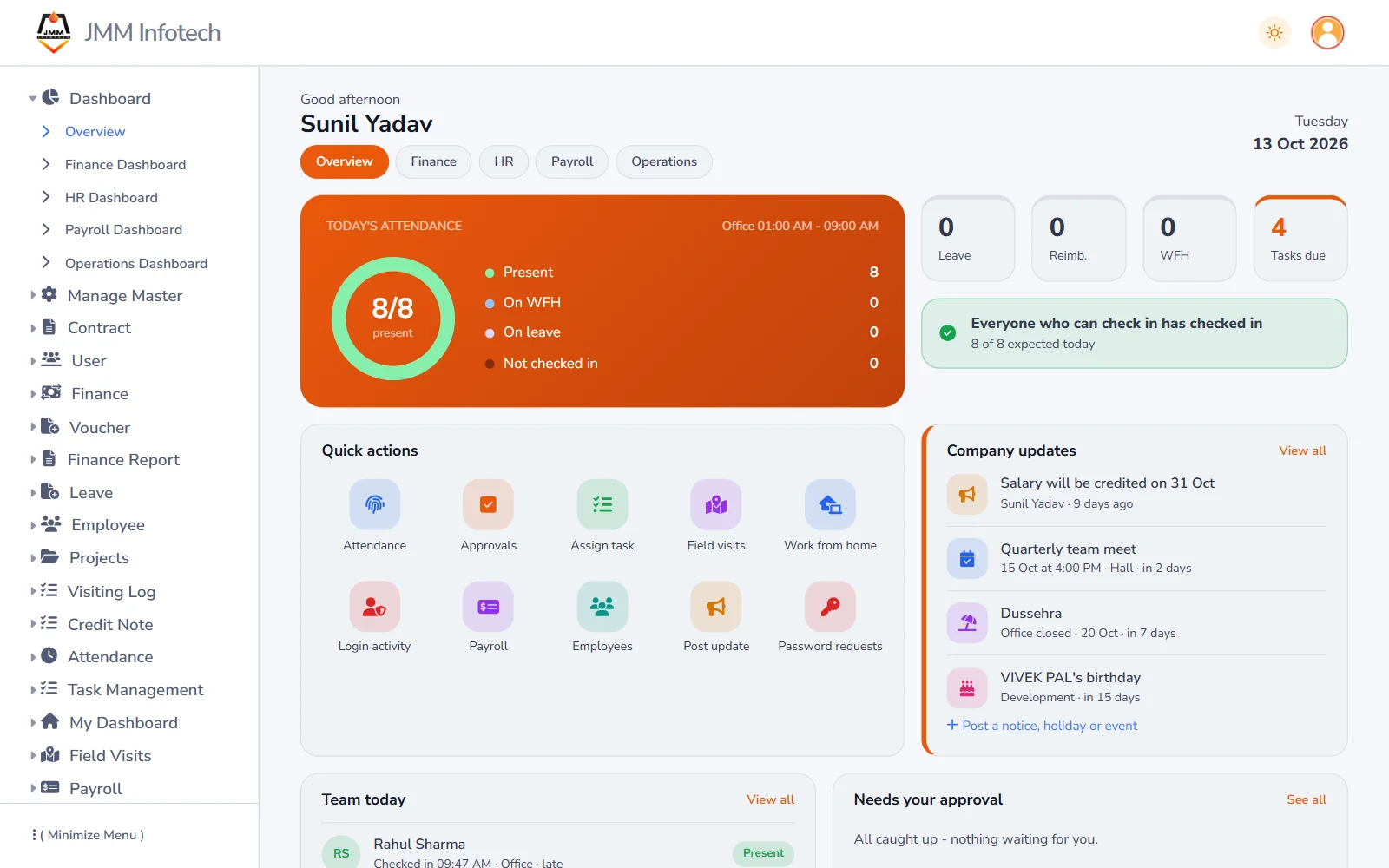Viewport: 1389px width, 868px height.
Task: Expand the Leave menu section
Action: coord(33,492)
